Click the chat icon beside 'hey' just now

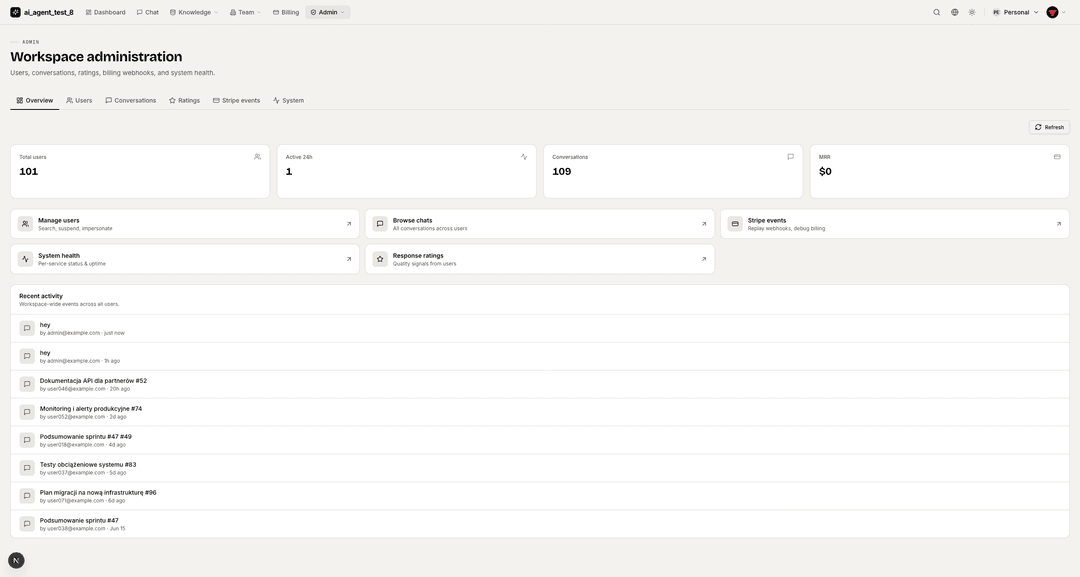[27, 328]
